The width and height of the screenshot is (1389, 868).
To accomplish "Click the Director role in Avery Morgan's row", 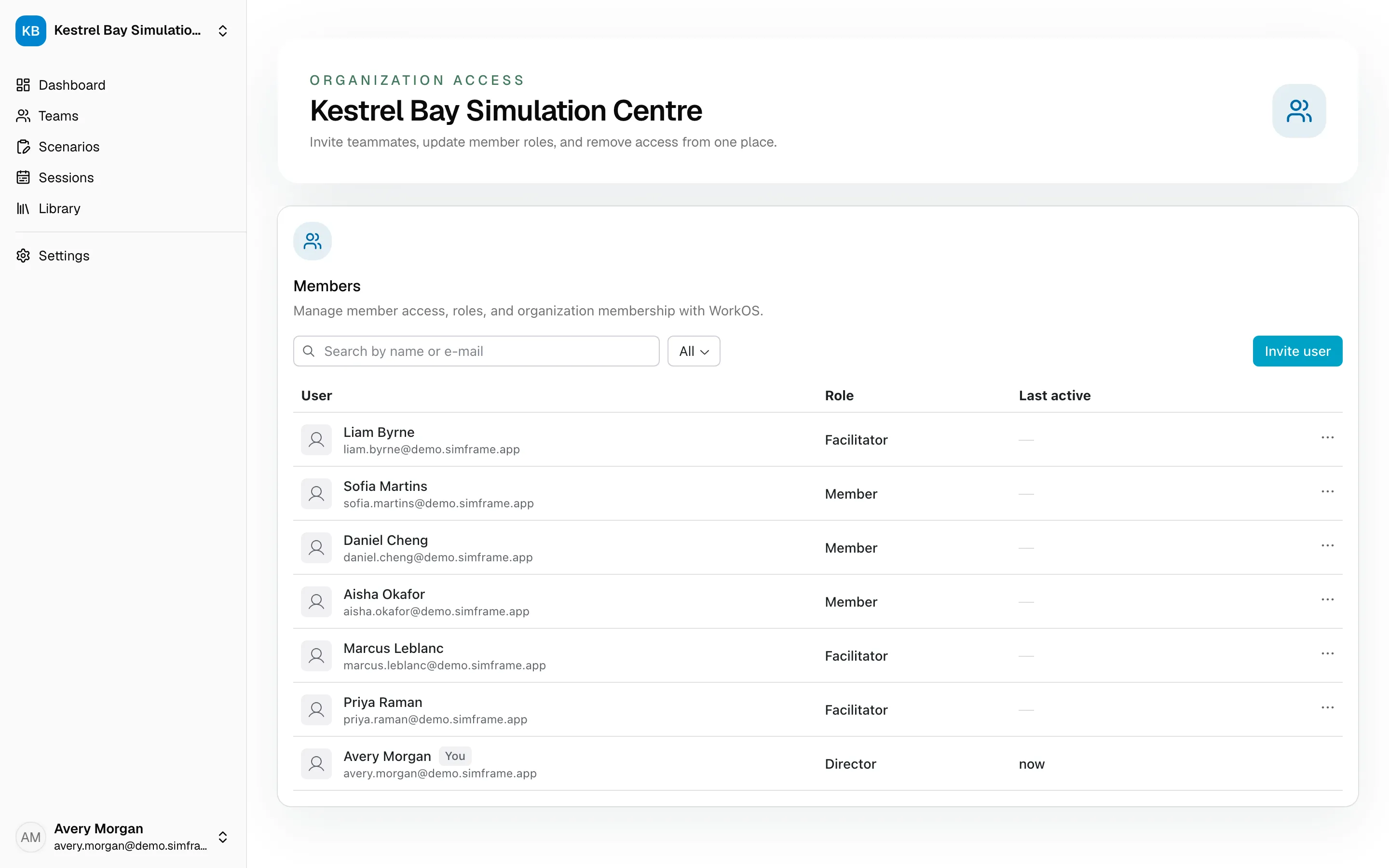I will (850, 764).
